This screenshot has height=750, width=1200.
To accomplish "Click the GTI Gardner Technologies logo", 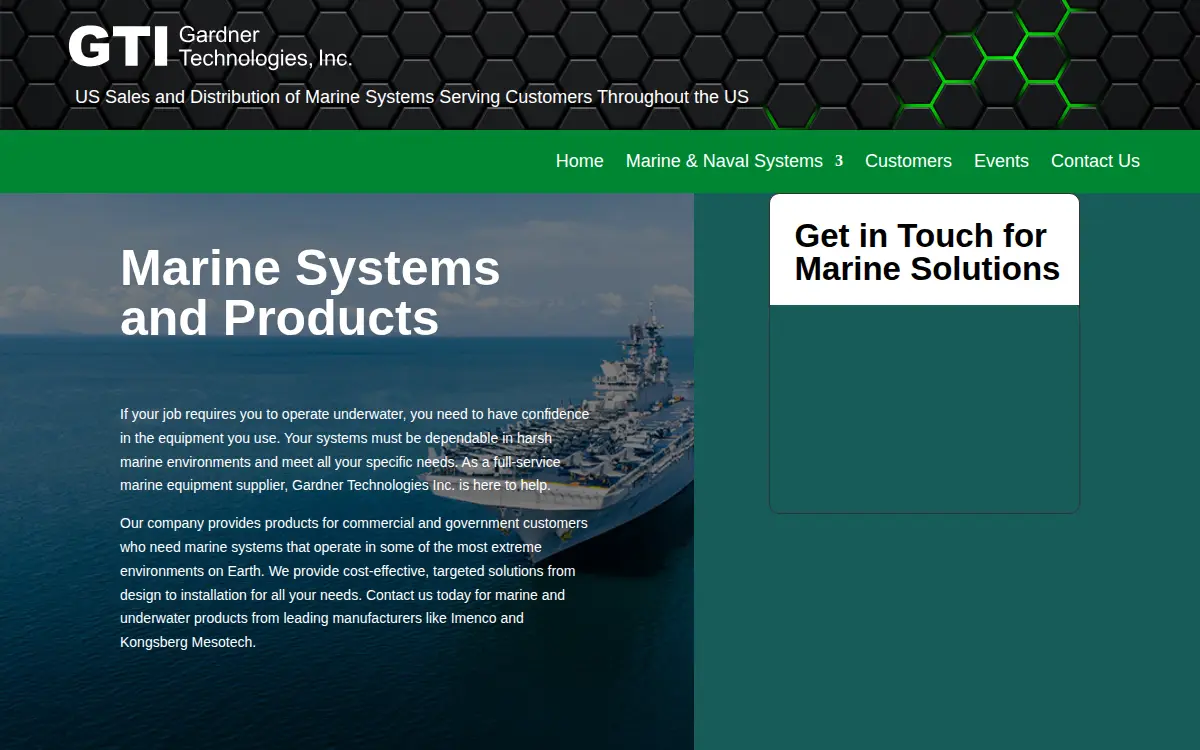I will pos(210,47).
